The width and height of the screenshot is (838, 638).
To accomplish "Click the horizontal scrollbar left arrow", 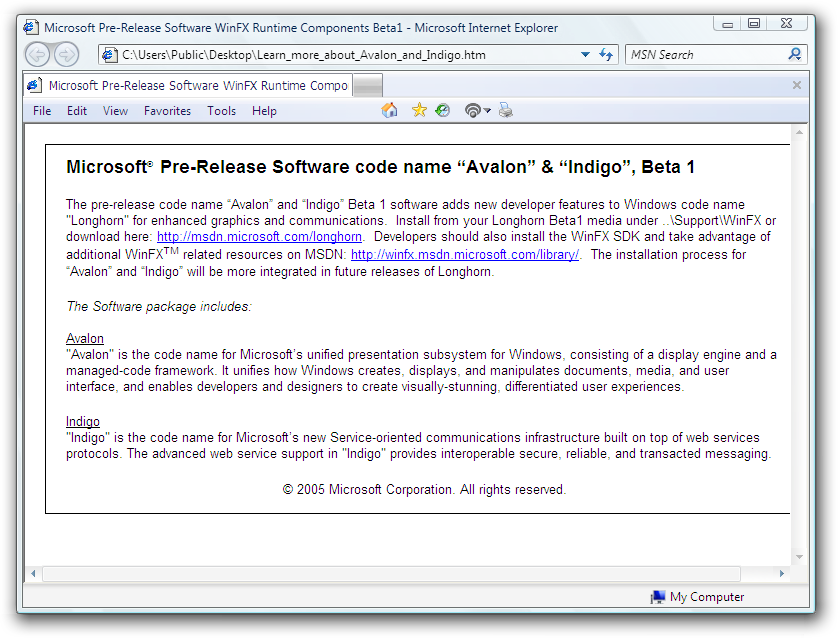I will pos(33,573).
